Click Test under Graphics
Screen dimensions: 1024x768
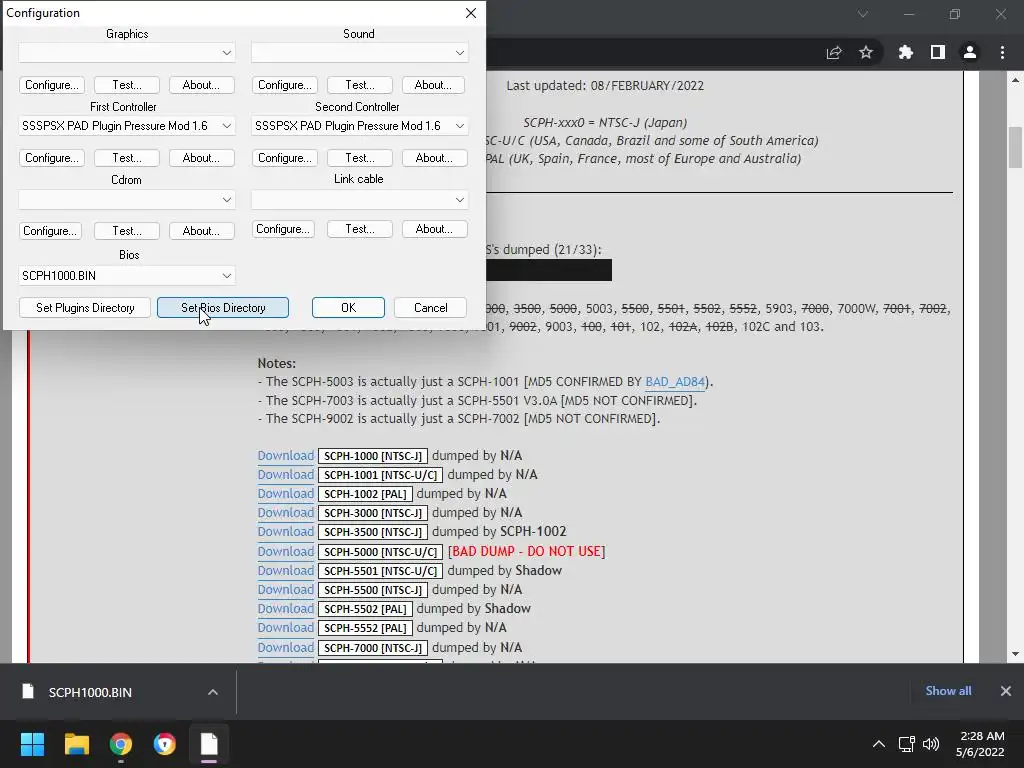pos(127,85)
